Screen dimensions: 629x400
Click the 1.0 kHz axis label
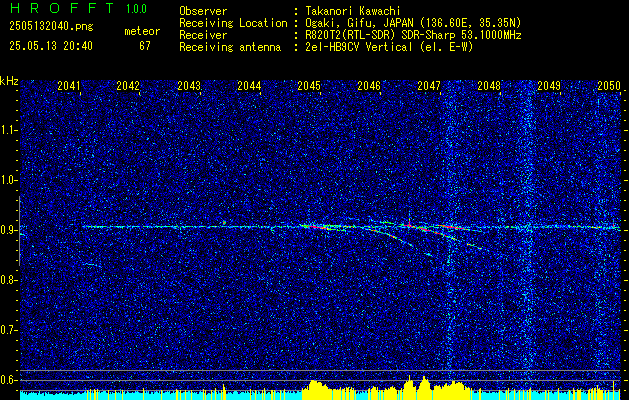[x=8, y=181]
